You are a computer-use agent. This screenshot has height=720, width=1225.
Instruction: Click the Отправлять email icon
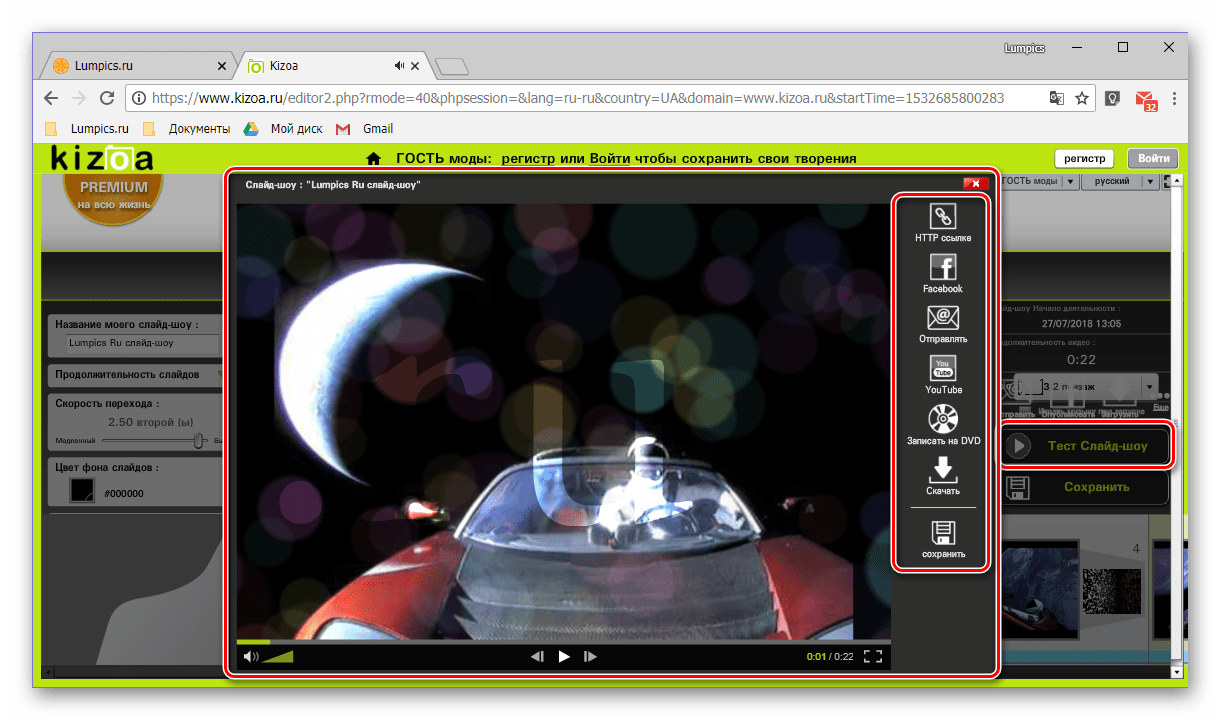(942, 318)
